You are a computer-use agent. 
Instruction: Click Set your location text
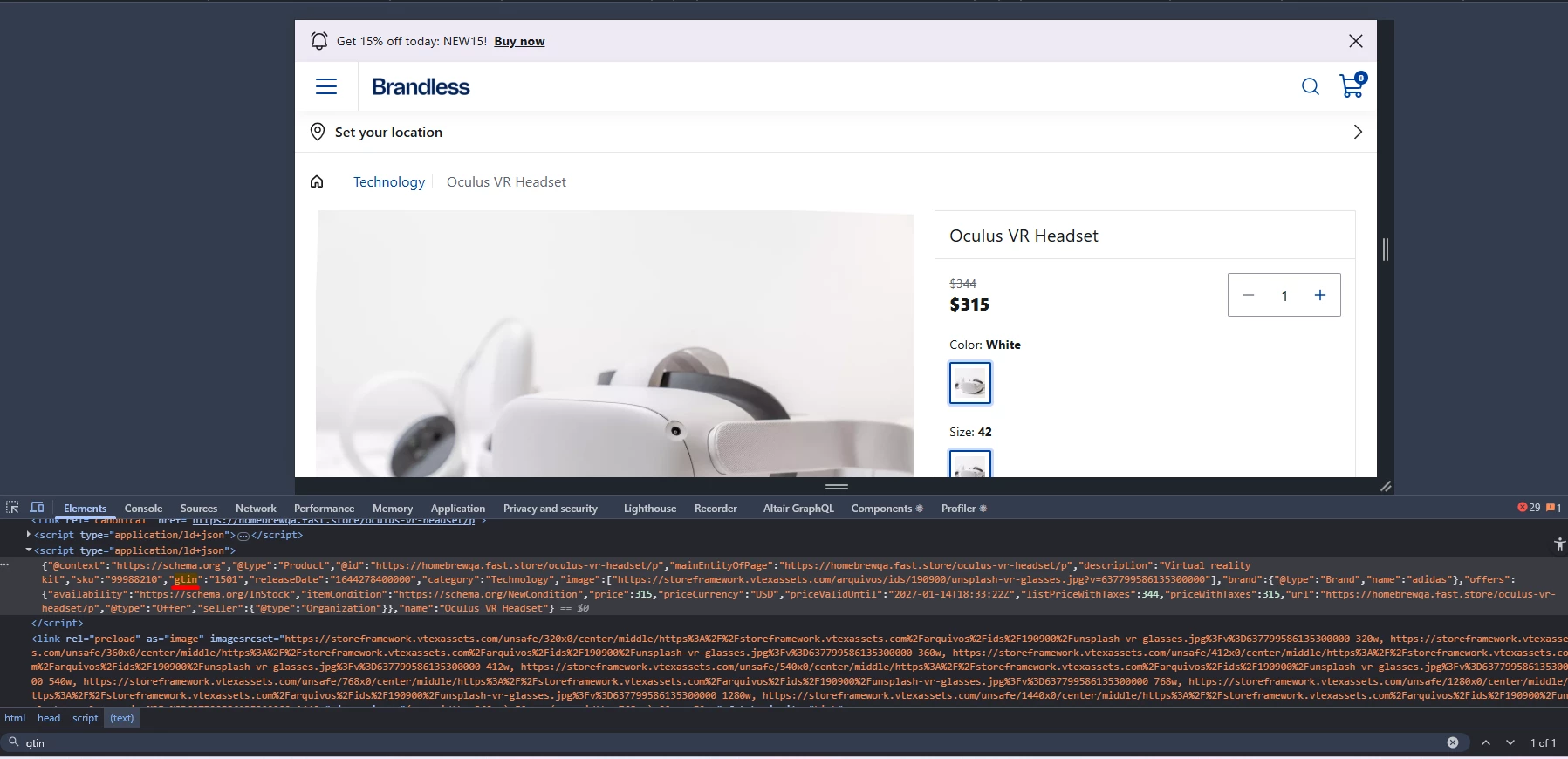coord(388,132)
